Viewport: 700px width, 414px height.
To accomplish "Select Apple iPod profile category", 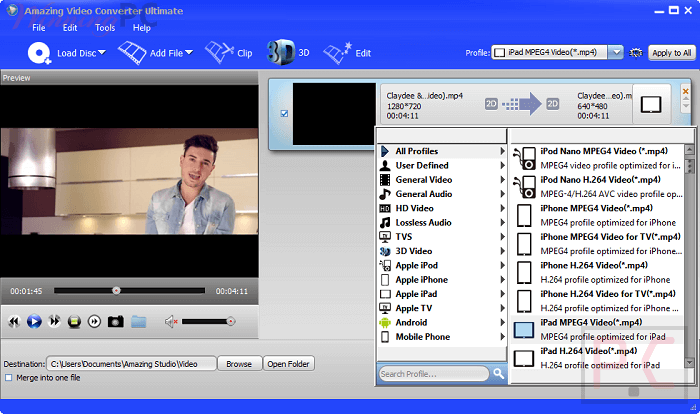I will click(442, 265).
